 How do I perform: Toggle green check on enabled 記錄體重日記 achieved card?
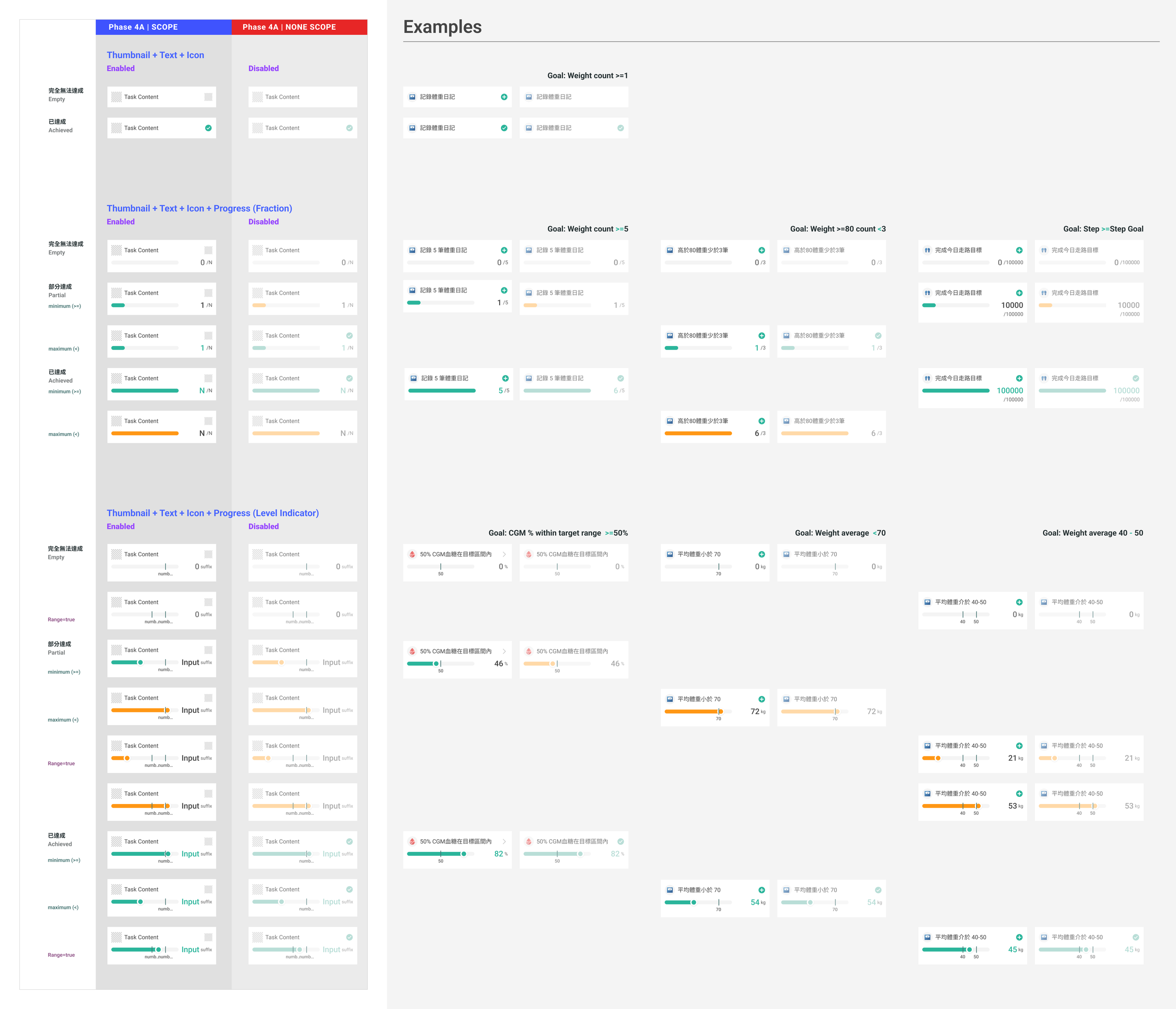click(504, 128)
